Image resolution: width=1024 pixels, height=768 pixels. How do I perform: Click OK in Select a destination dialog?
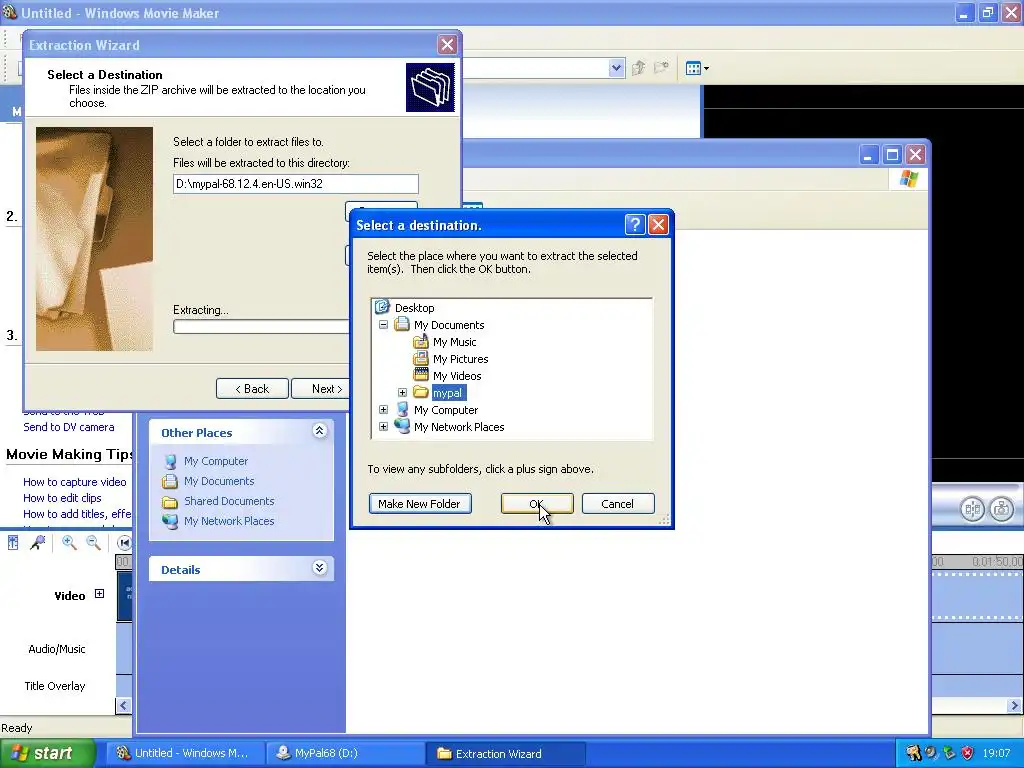pos(537,504)
